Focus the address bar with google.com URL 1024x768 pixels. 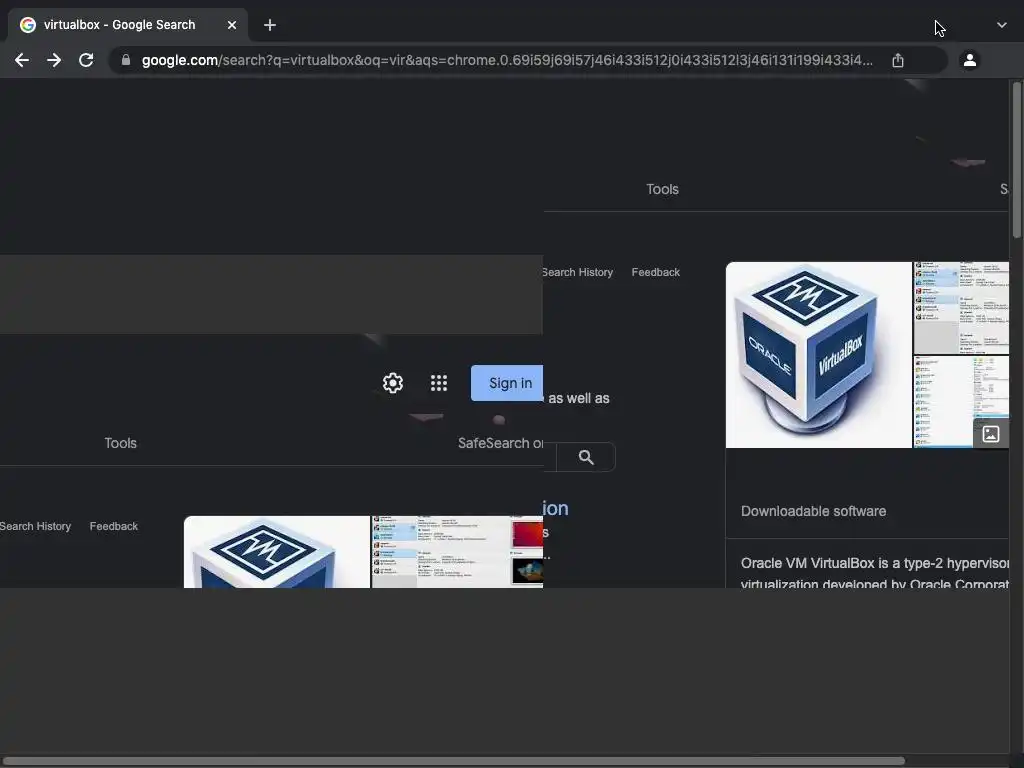(x=507, y=60)
